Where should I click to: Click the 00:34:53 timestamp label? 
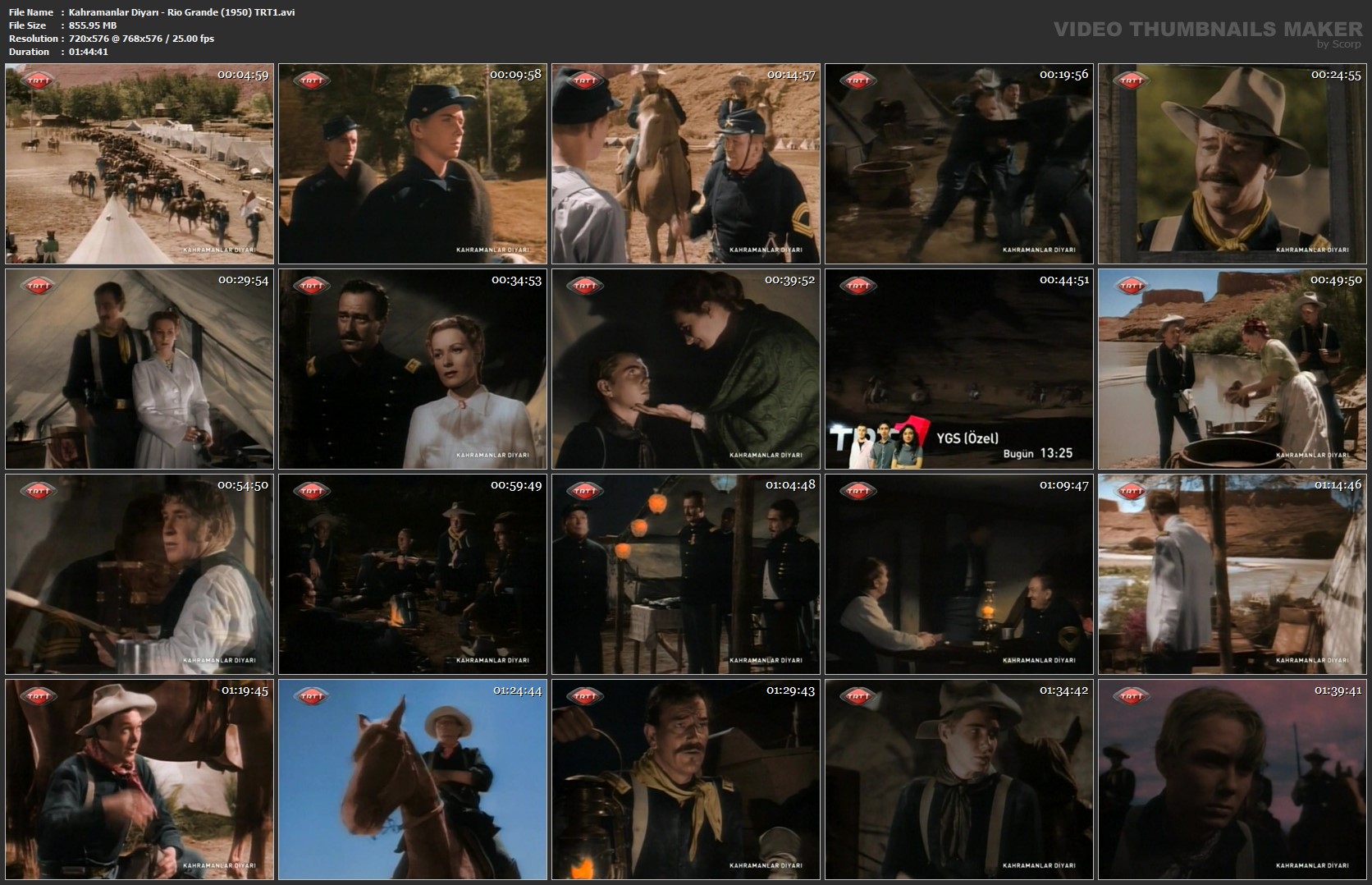click(x=516, y=280)
